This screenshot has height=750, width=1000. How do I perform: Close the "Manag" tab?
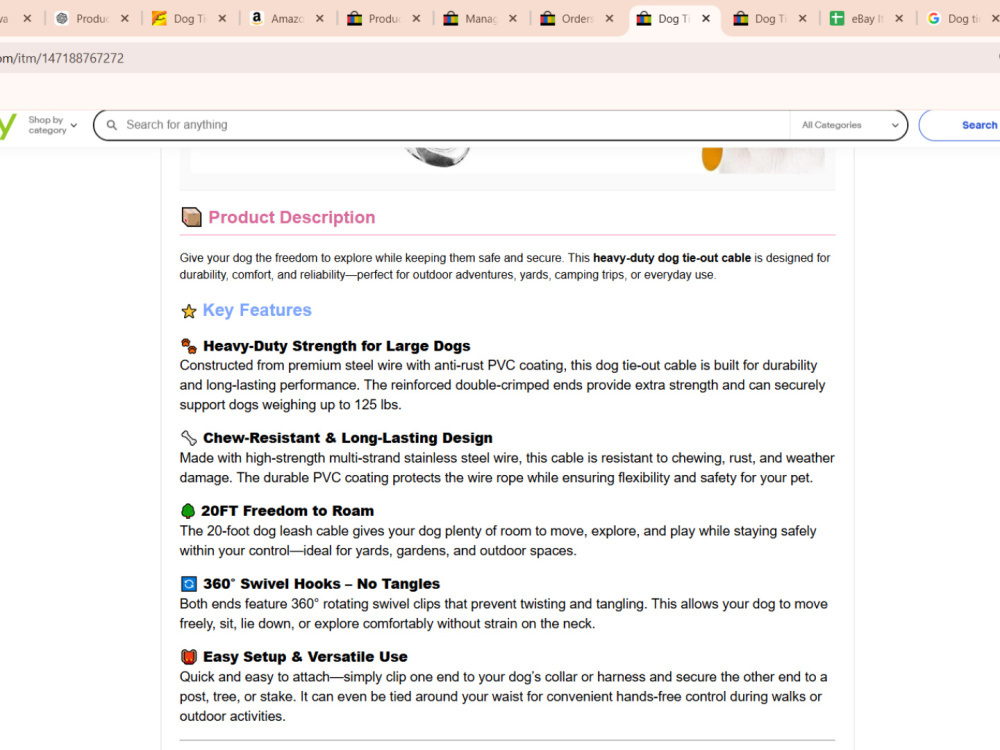(513, 19)
